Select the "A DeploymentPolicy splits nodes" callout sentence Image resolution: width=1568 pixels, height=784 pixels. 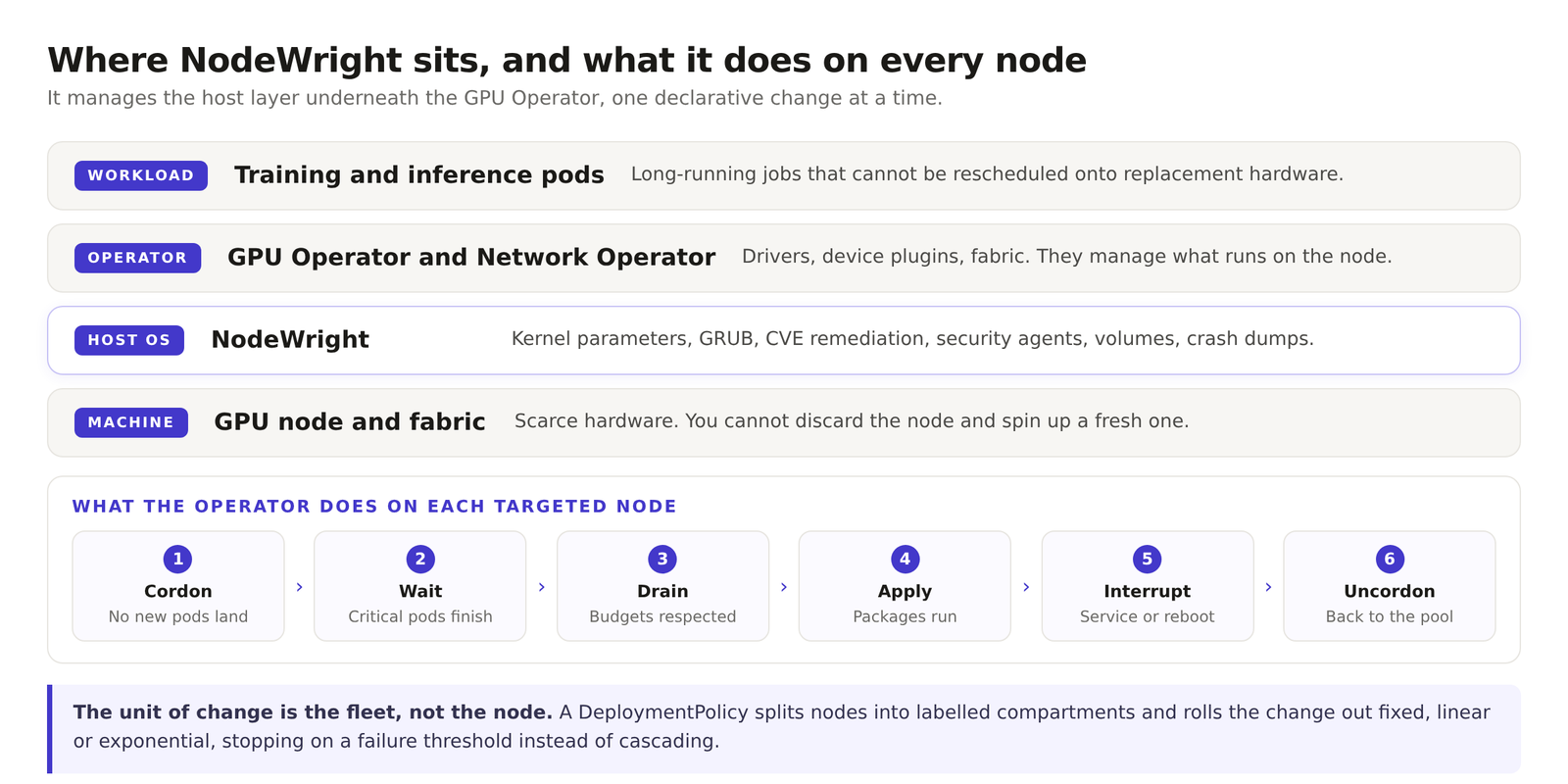[782, 726]
